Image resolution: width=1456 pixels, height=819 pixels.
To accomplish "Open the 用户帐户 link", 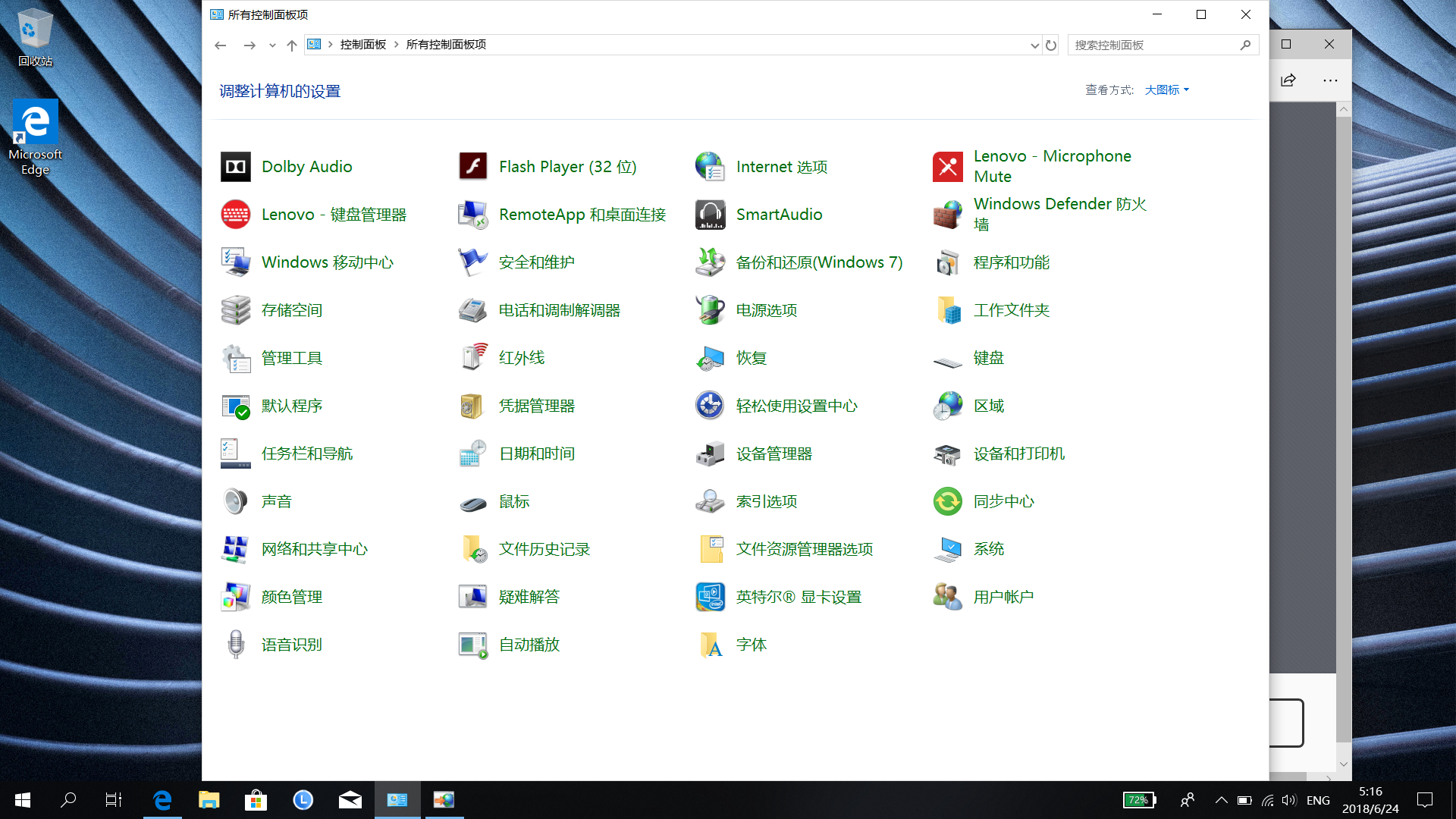I will [x=1004, y=597].
